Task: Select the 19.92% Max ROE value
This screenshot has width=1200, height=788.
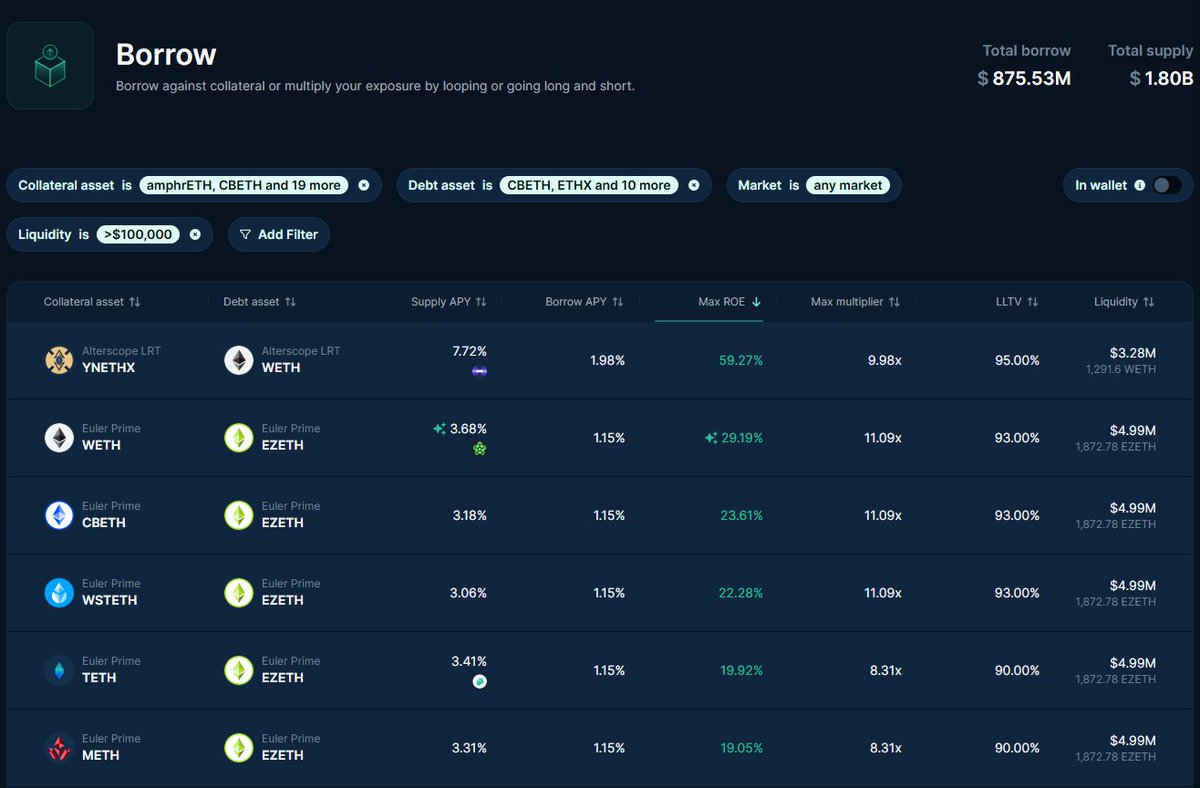Action: click(741, 670)
